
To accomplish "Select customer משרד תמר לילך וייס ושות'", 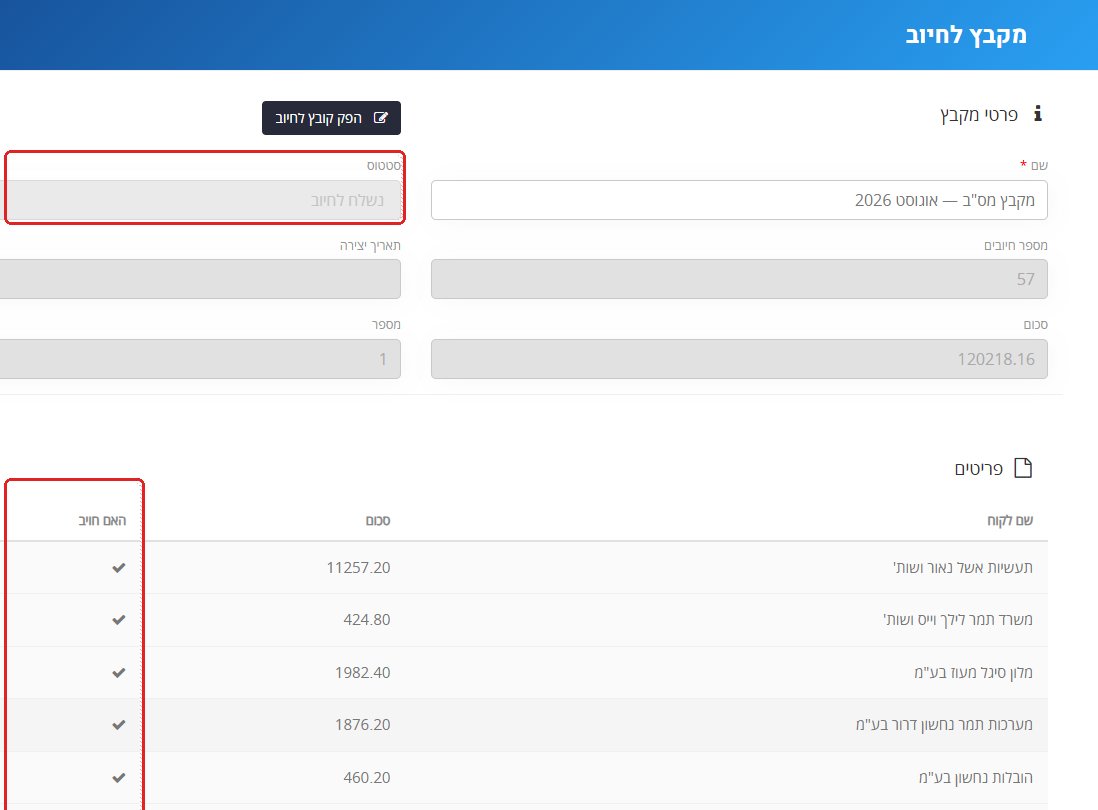I will pos(958,620).
